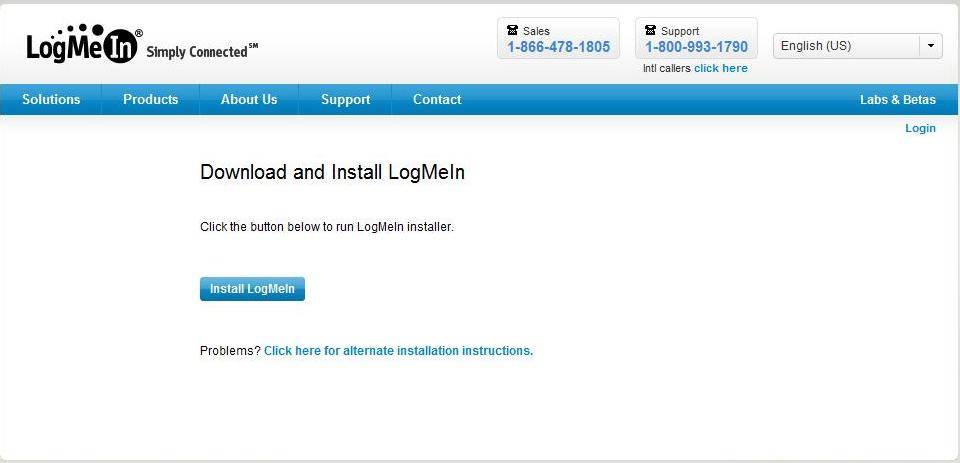Go to Labs & Betas
Image resolution: width=960 pixels, height=463 pixels.
(x=898, y=99)
